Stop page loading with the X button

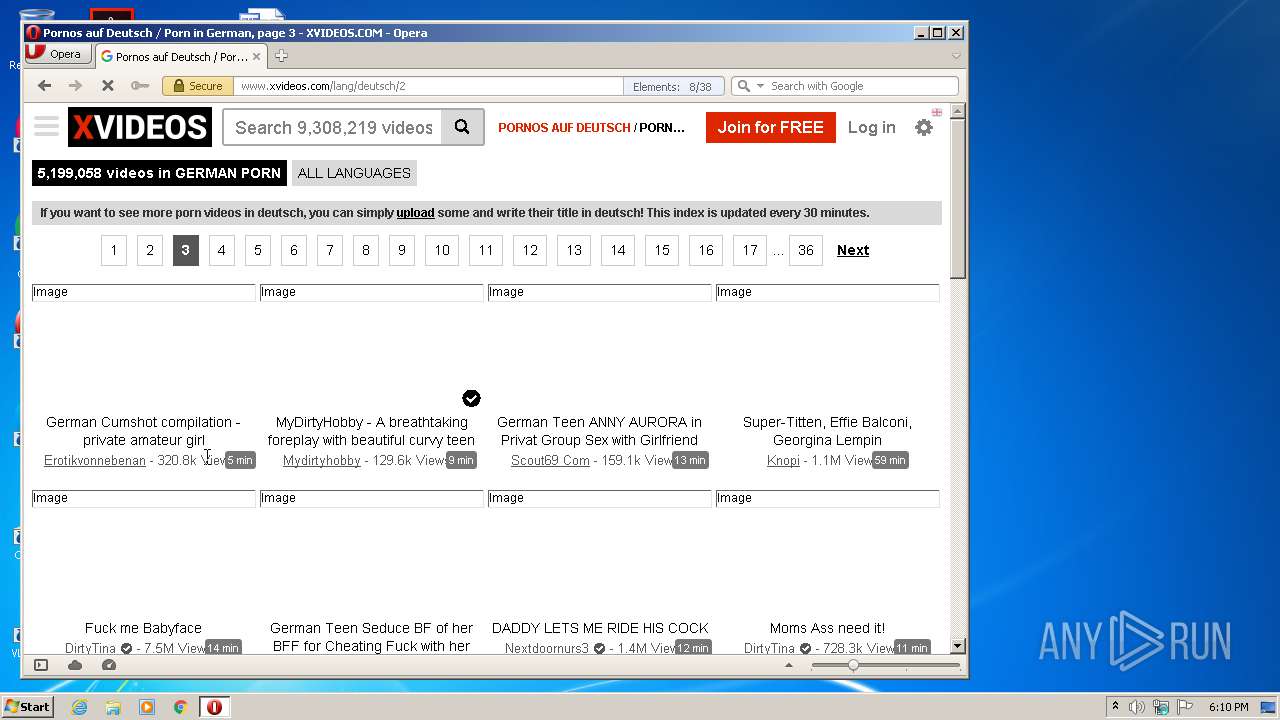[108, 86]
